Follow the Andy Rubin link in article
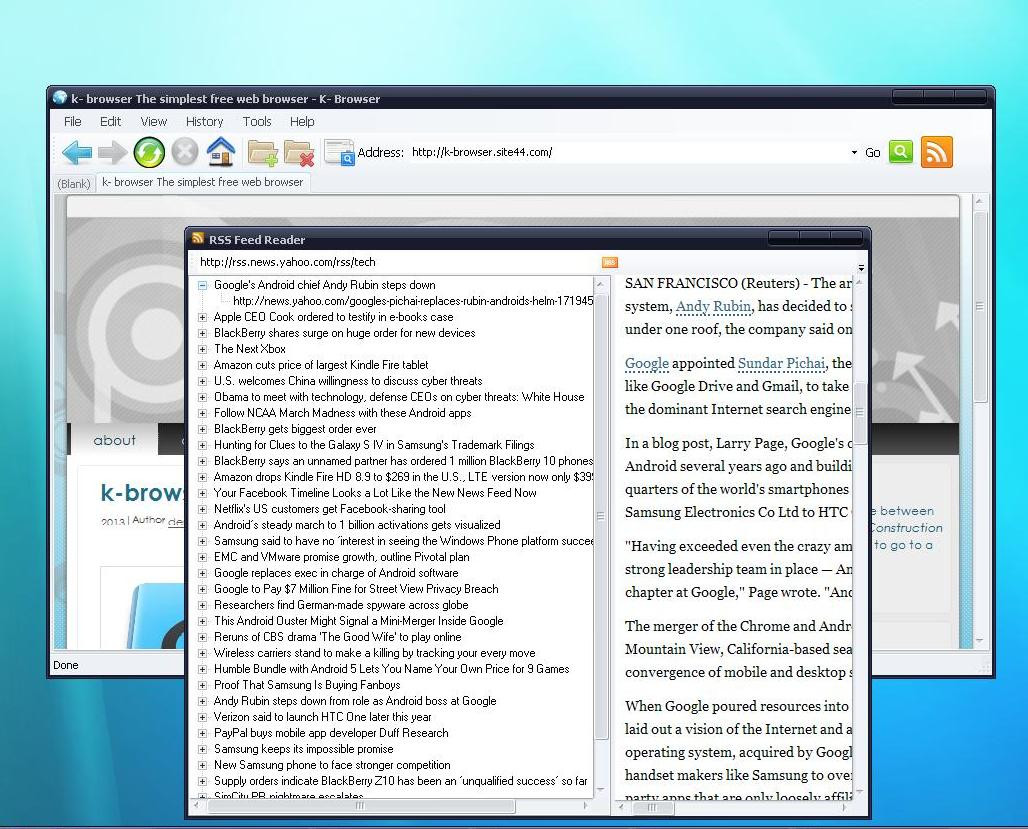The width and height of the screenshot is (1028, 829). click(713, 306)
